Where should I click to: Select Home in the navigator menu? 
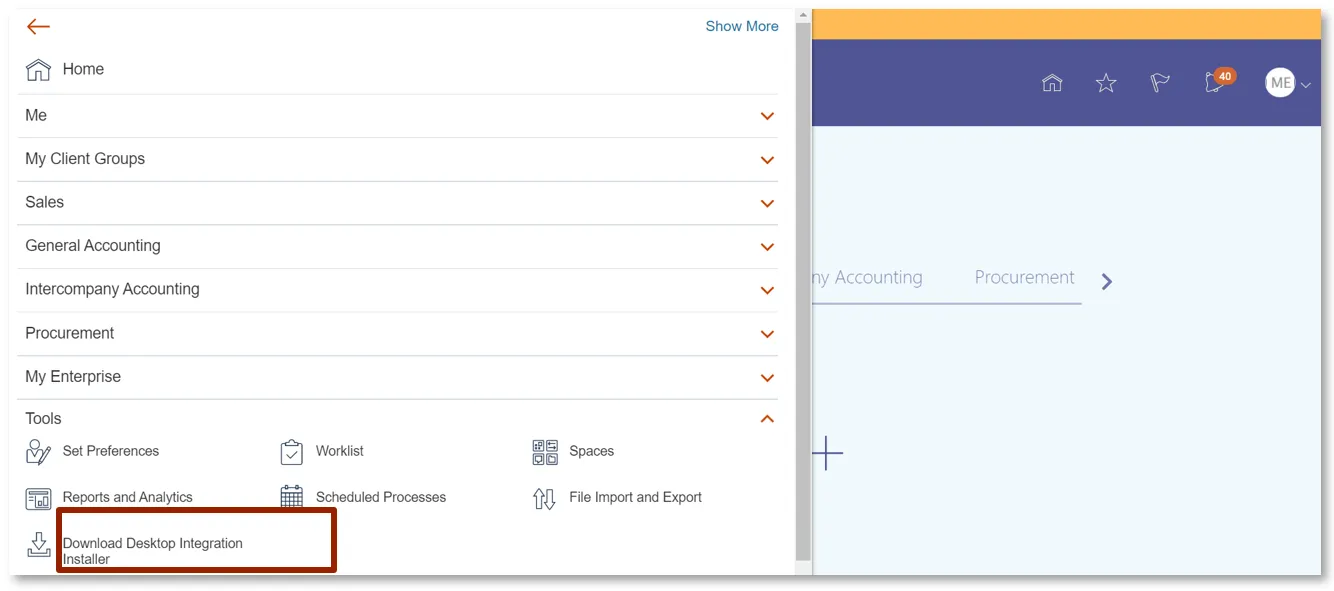point(83,69)
